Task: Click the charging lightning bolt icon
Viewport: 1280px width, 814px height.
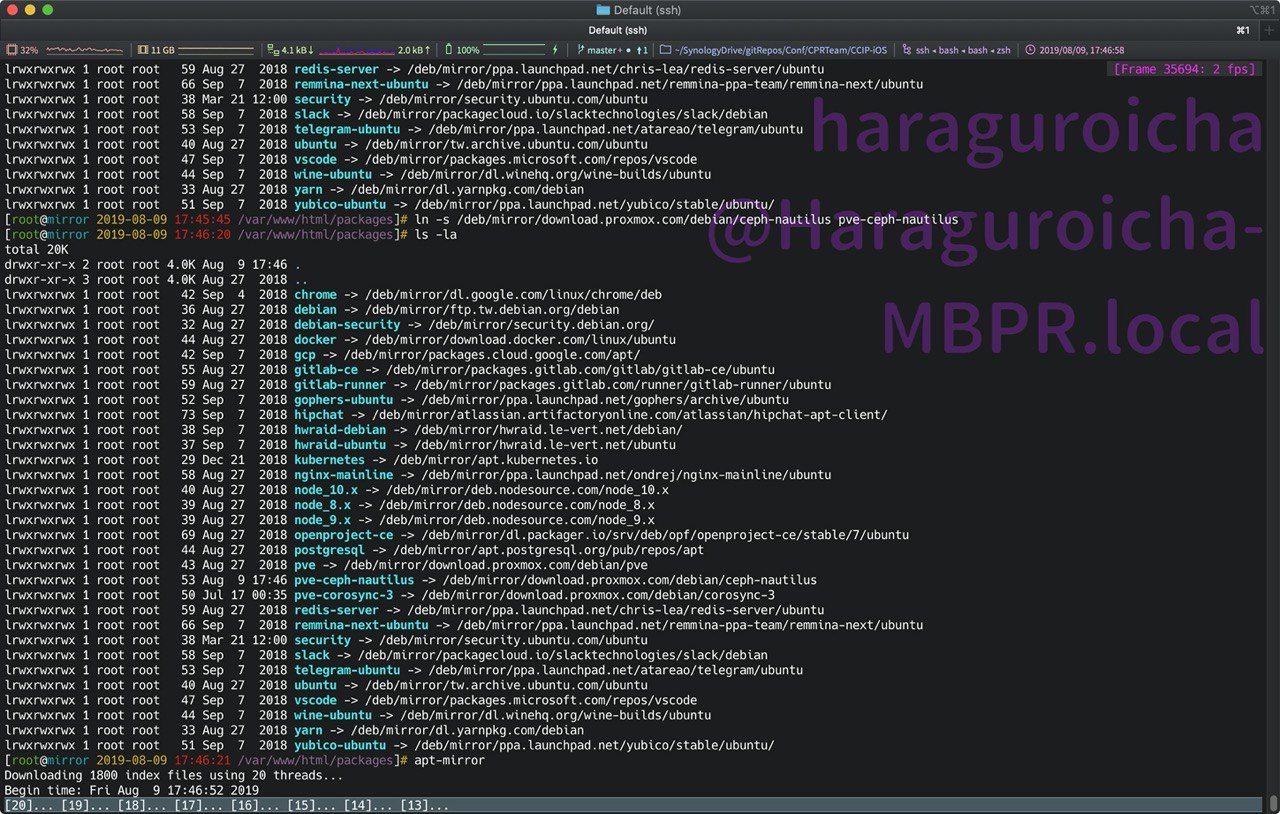Action: tap(556, 50)
